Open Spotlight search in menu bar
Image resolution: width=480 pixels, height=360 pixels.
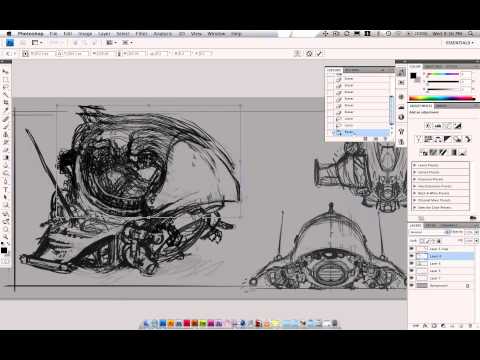coord(470,34)
